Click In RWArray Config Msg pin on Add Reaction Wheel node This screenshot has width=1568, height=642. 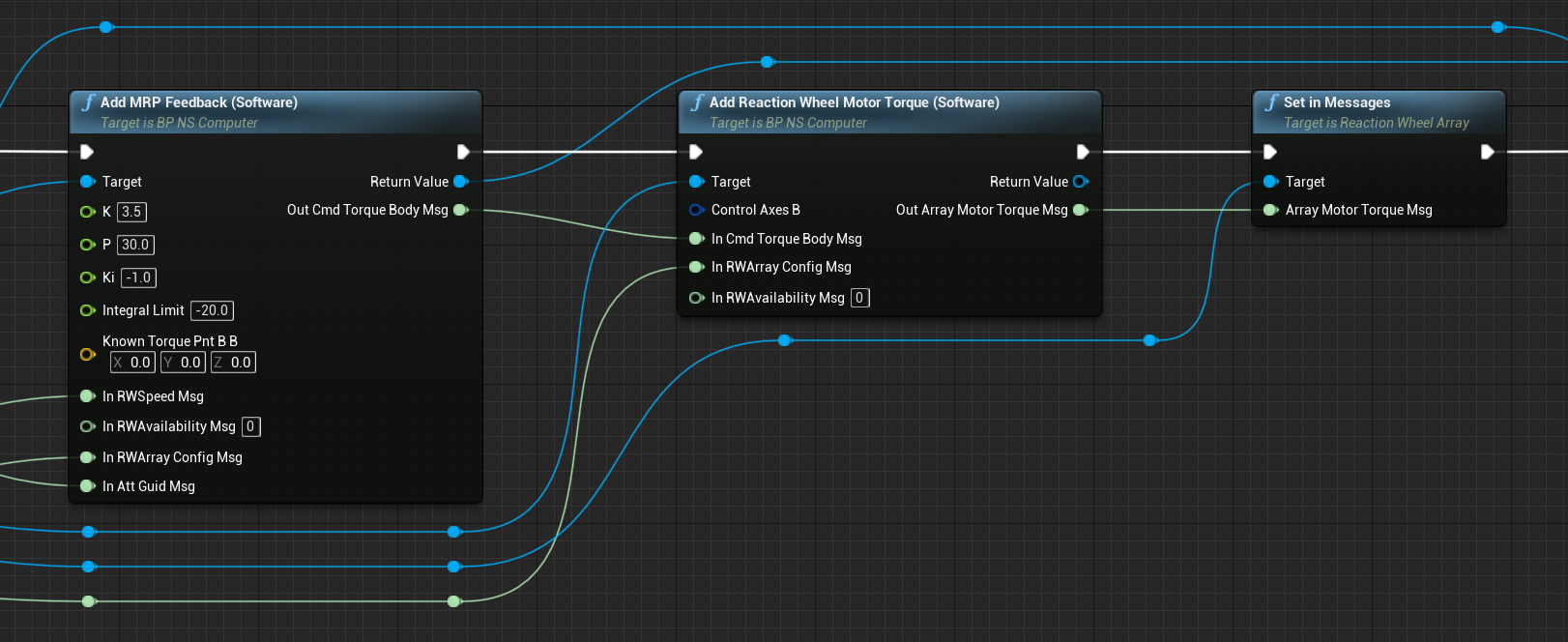click(x=696, y=267)
